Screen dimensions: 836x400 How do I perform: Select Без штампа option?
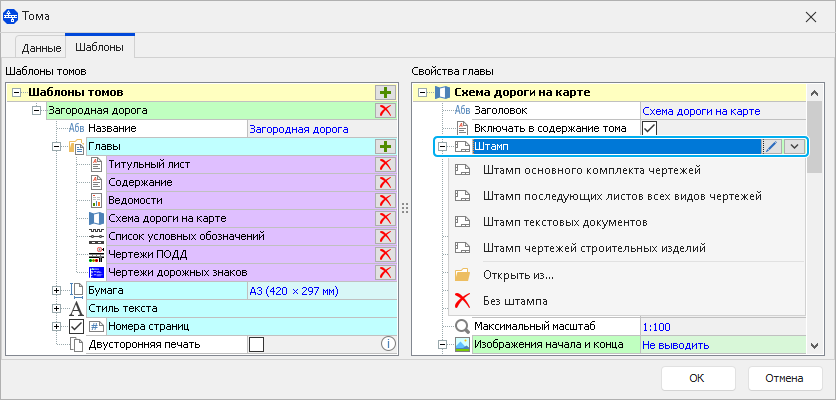pyautogui.click(x=516, y=300)
